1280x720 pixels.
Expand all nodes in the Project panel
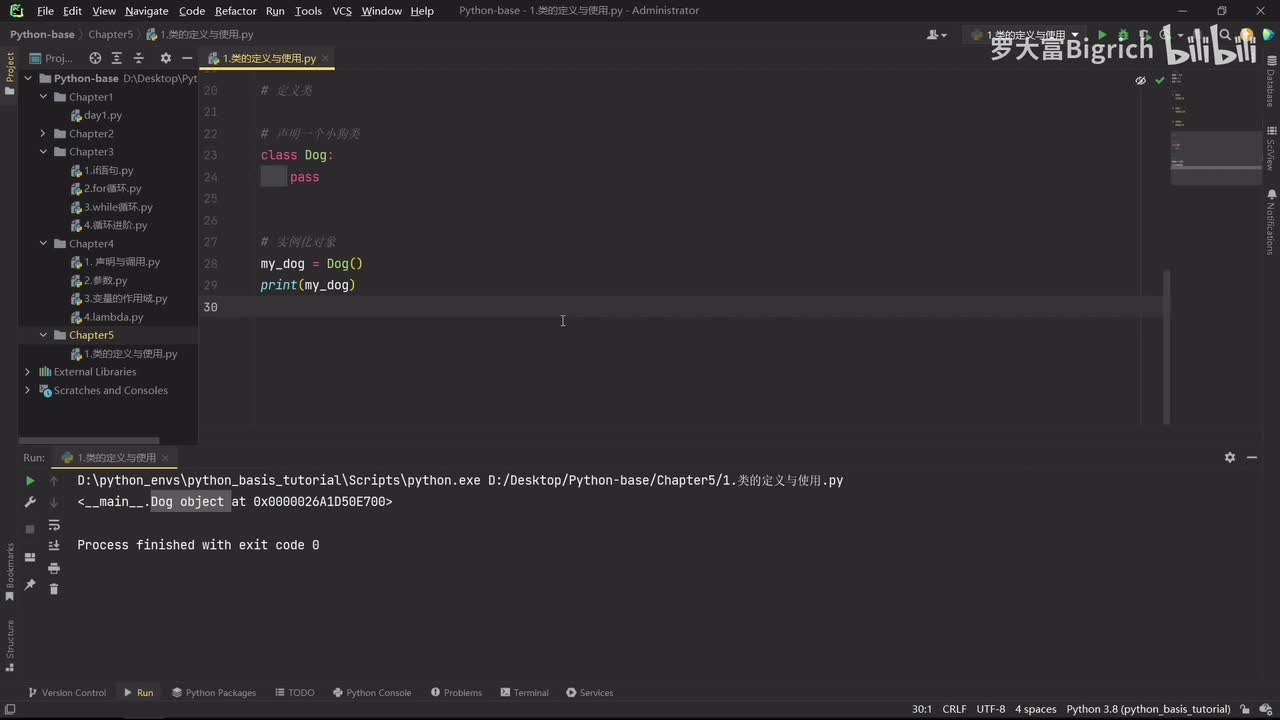[117, 58]
